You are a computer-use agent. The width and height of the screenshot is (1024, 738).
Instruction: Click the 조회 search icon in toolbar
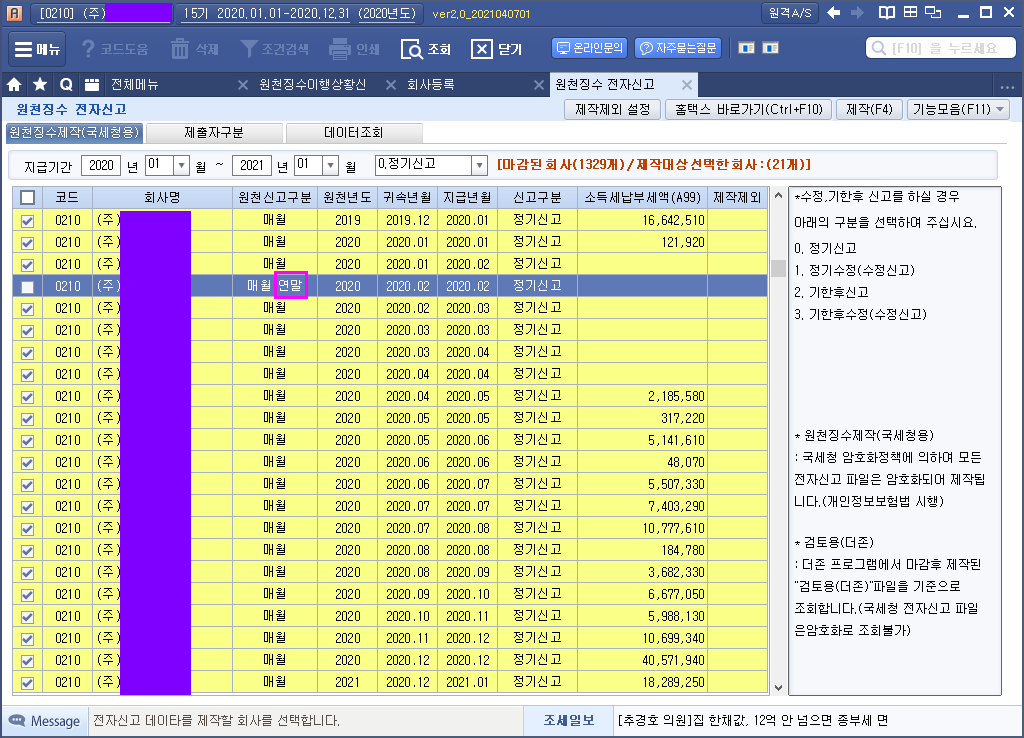pos(412,49)
